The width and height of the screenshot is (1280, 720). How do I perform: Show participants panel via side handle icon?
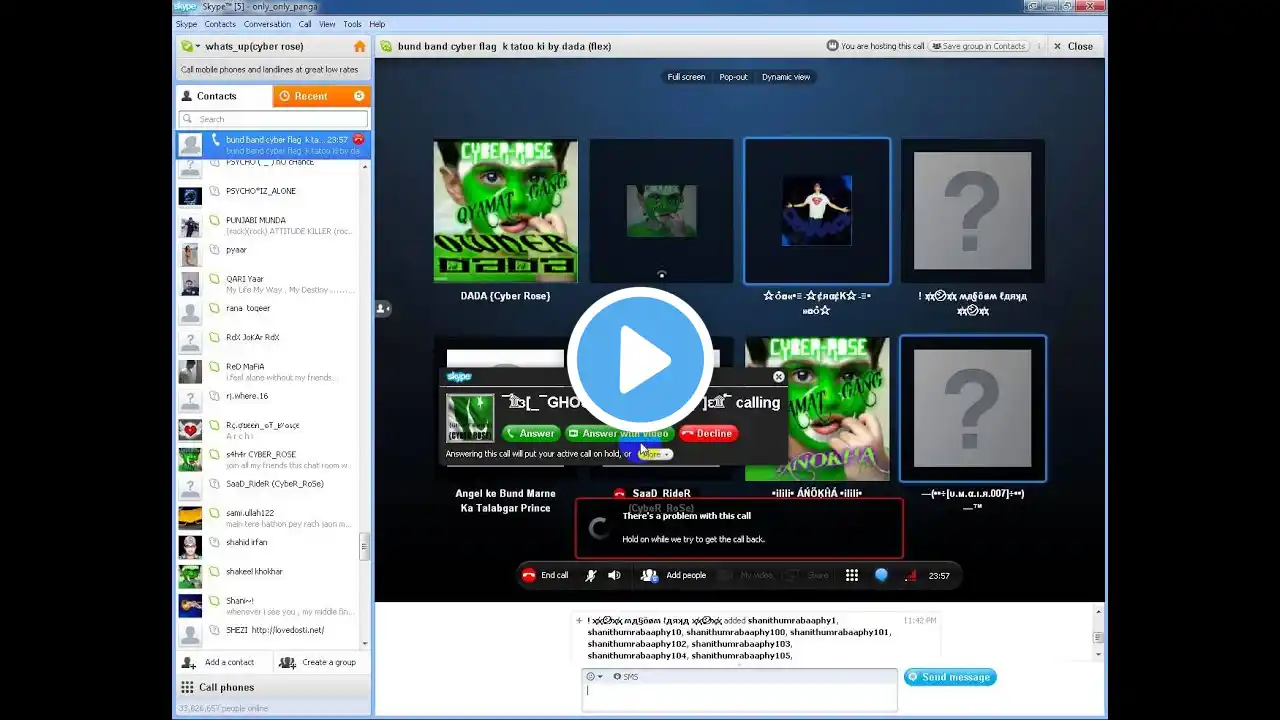click(383, 309)
